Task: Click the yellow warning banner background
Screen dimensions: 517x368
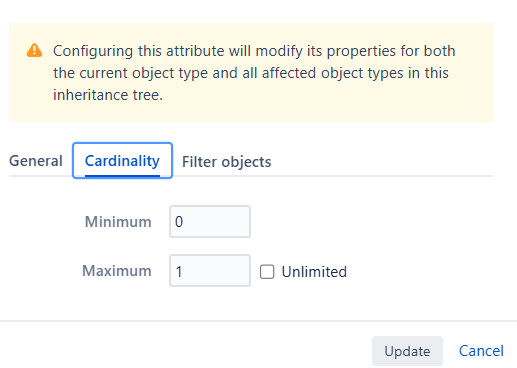Action: [251, 73]
